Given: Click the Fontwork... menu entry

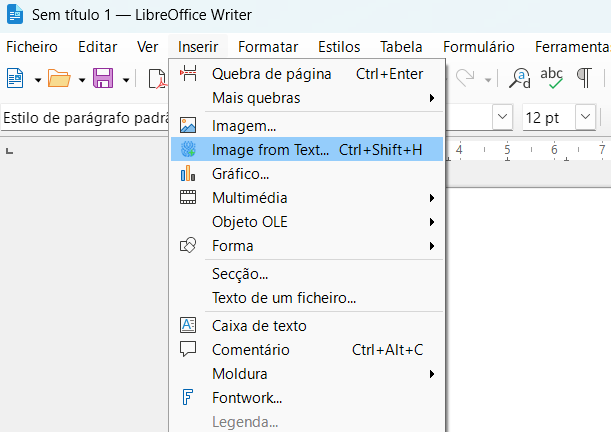Looking at the screenshot, I should (x=246, y=398).
